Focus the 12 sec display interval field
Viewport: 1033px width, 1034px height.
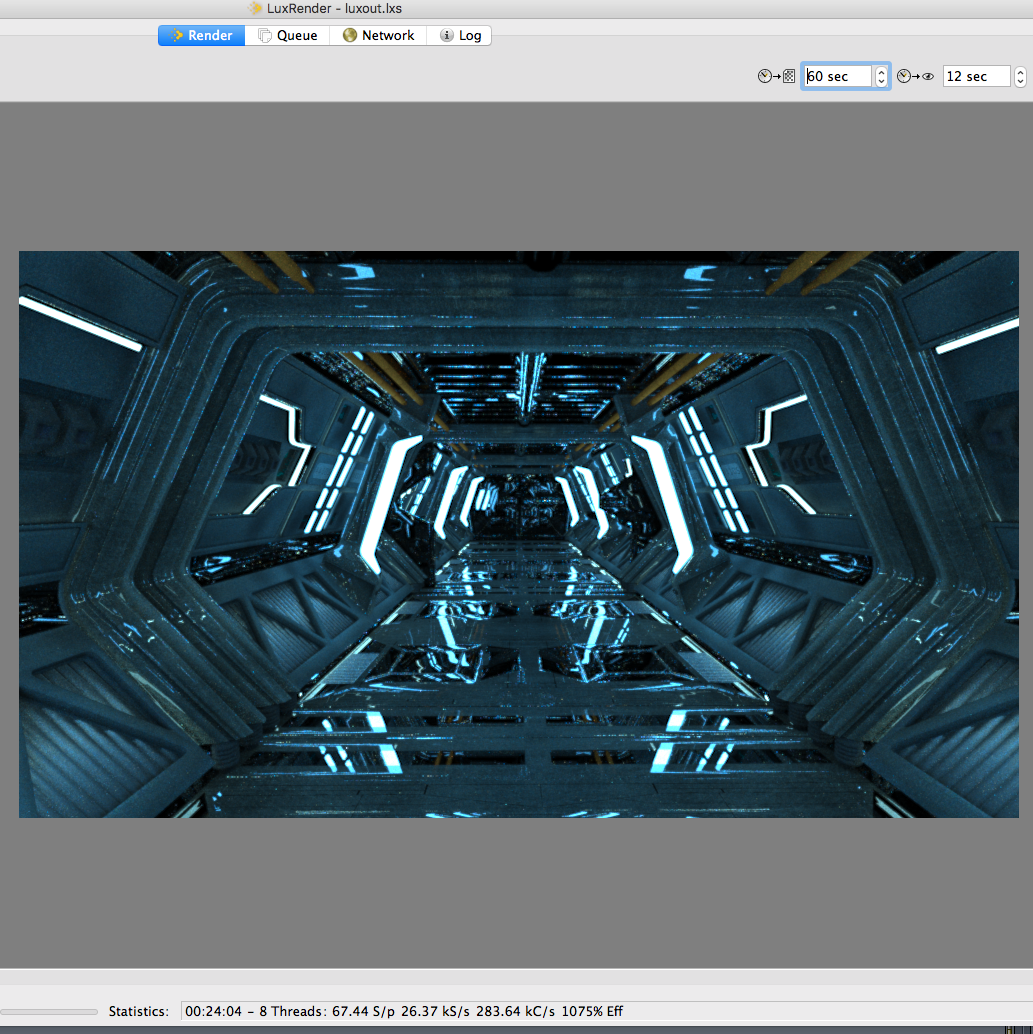pos(975,76)
